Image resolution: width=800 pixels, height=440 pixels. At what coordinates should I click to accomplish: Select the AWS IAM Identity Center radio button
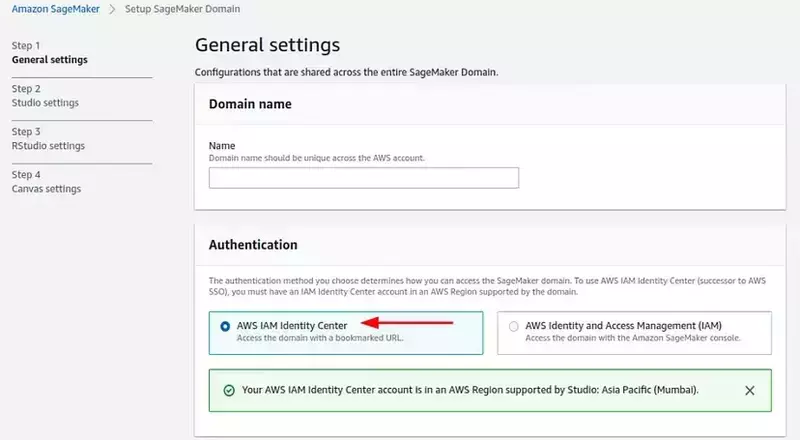tap(224, 326)
